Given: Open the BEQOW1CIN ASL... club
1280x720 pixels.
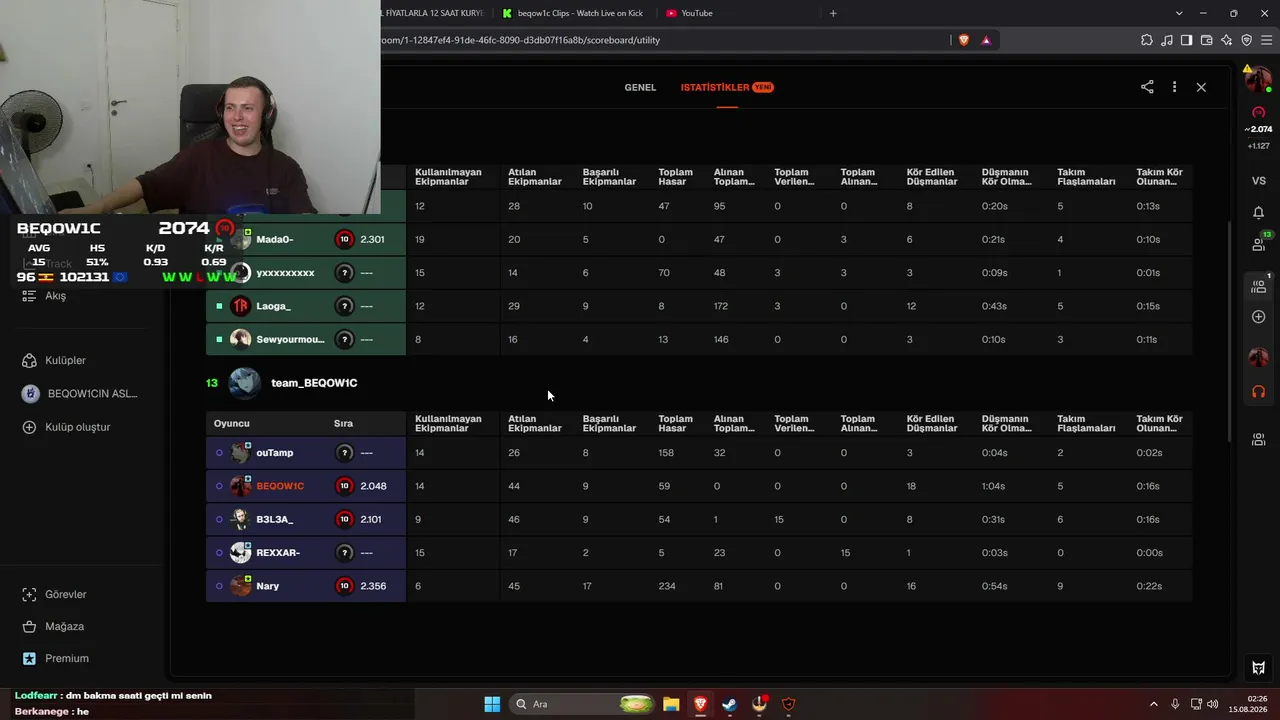Looking at the screenshot, I should [x=82, y=393].
